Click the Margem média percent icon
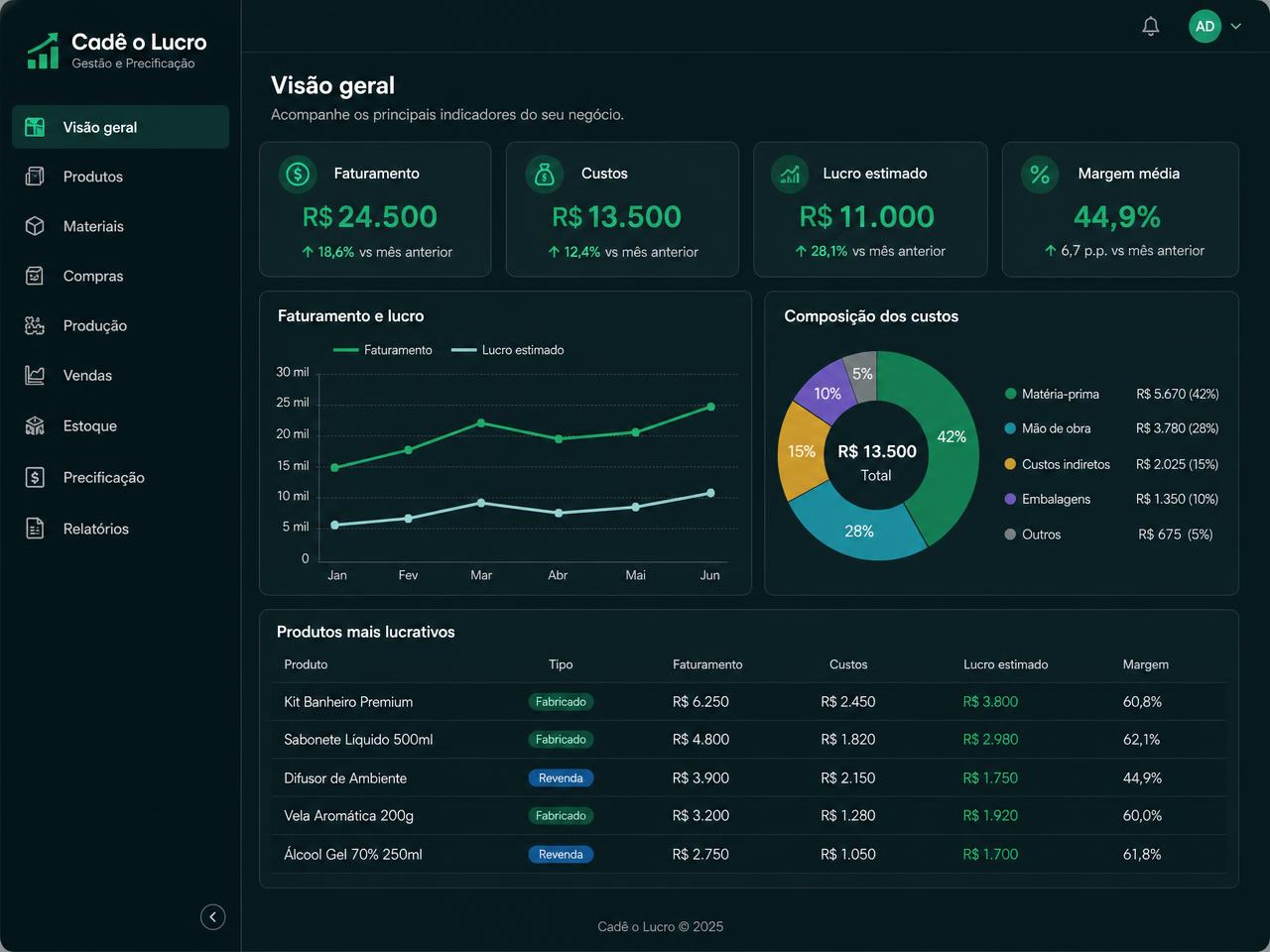Viewport: 1270px width, 952px height. [1040, 175]
